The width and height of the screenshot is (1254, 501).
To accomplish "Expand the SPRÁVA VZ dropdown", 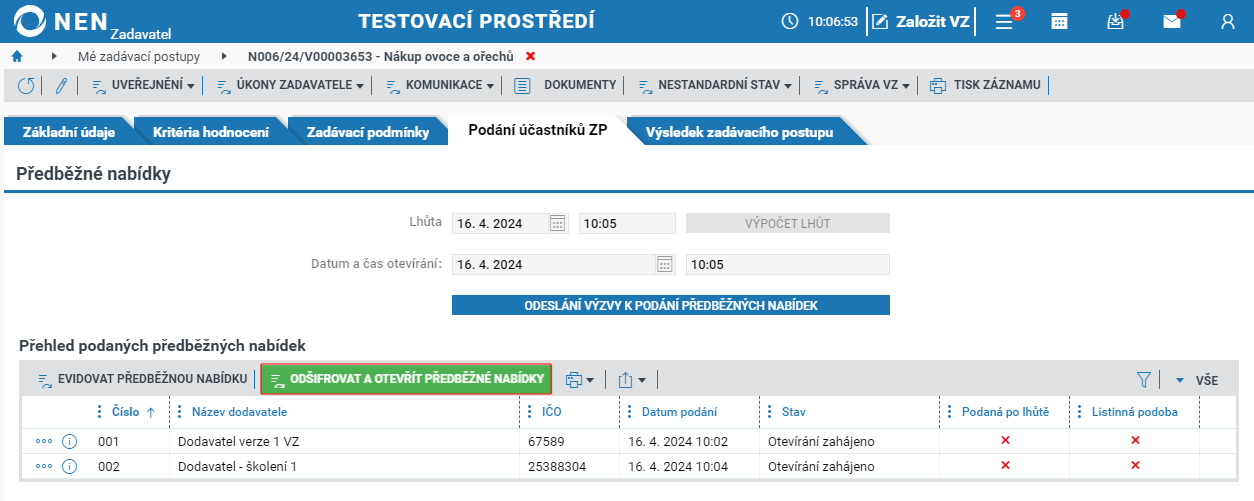I will (x=861, y=86).
